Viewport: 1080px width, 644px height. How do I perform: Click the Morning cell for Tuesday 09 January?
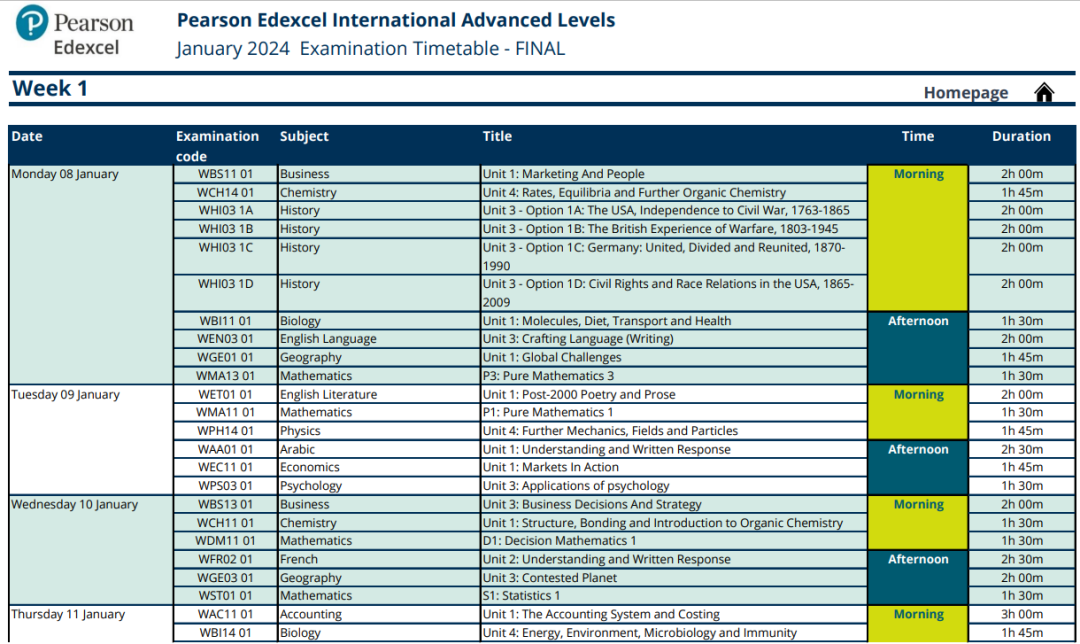(917, 412)
